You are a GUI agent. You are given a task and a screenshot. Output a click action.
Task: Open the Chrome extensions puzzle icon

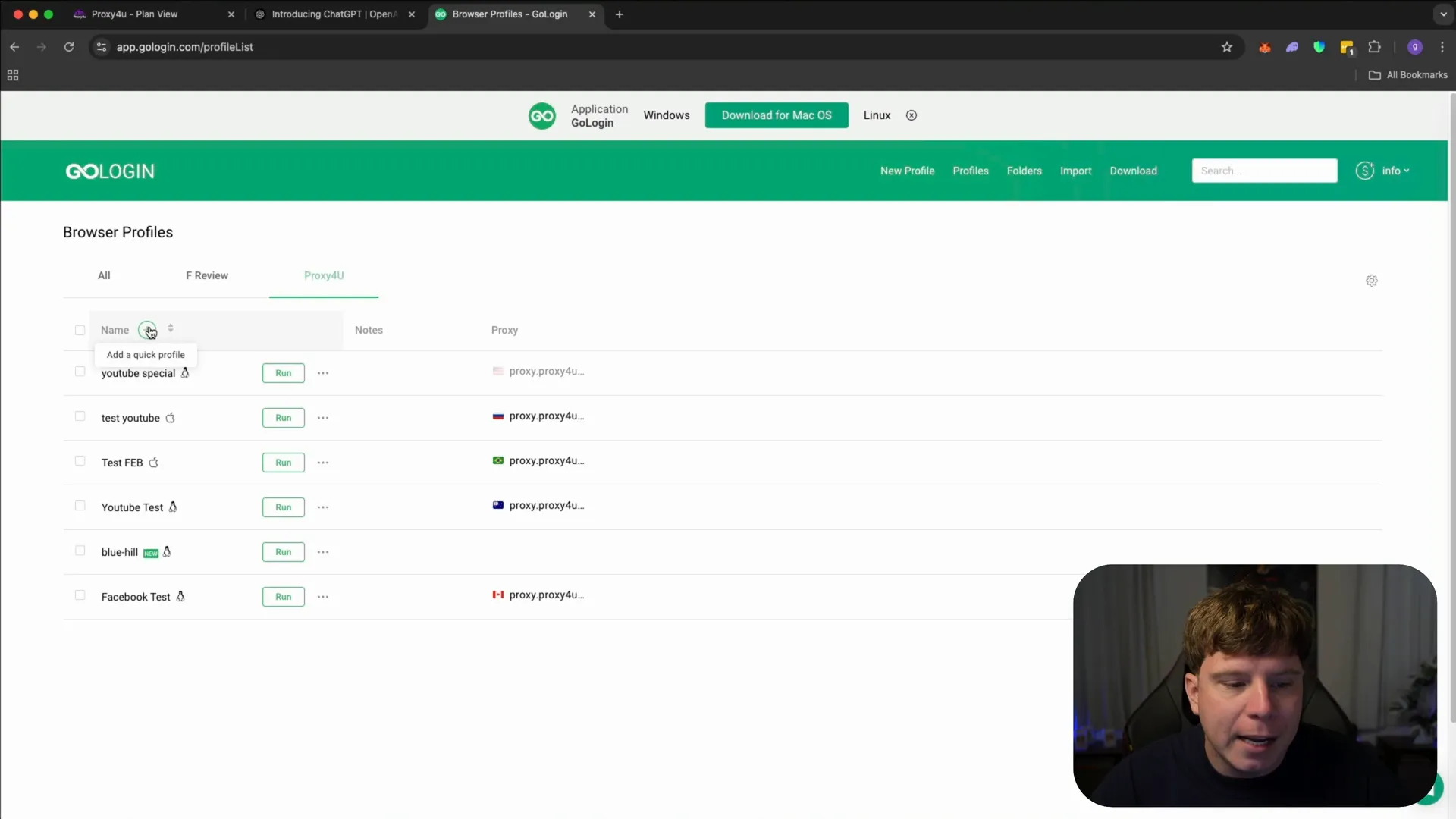pos(1373,47)
